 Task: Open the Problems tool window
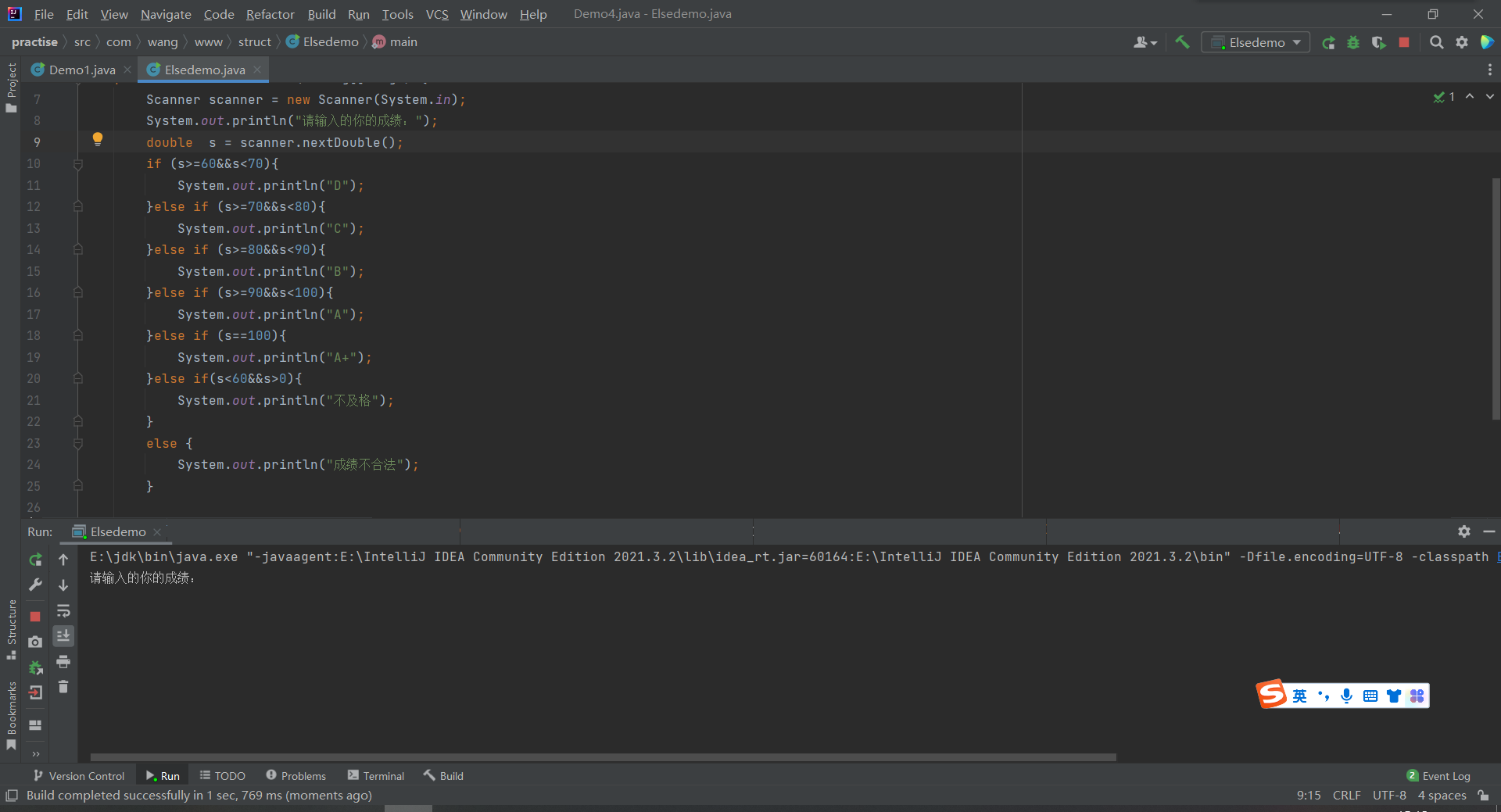click(296, 775)
